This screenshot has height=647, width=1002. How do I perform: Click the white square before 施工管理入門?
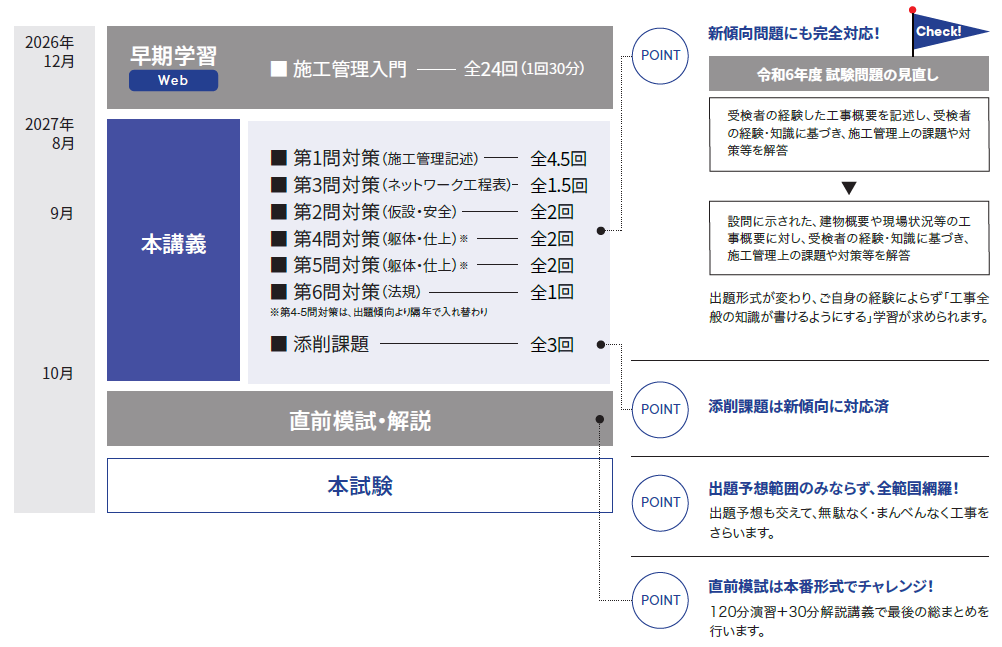pyautogui.click(x=279, y=68)
